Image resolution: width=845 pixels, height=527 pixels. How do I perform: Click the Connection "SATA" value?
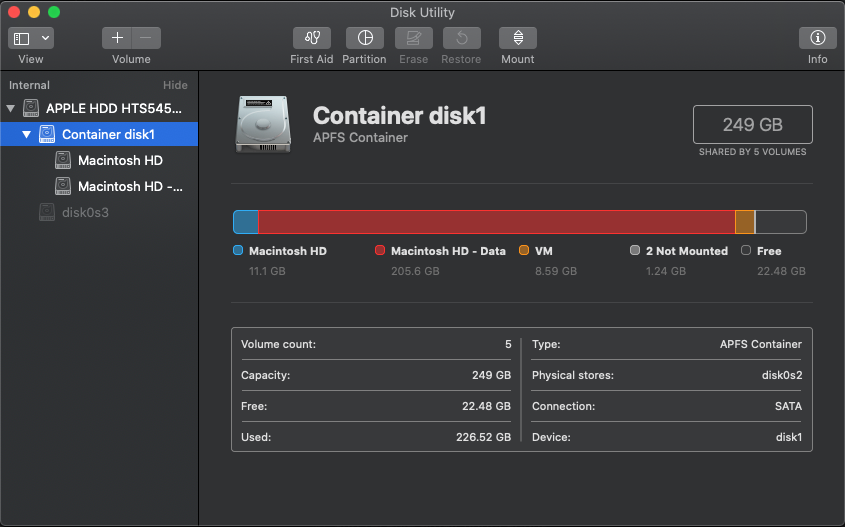coord(788,406)
